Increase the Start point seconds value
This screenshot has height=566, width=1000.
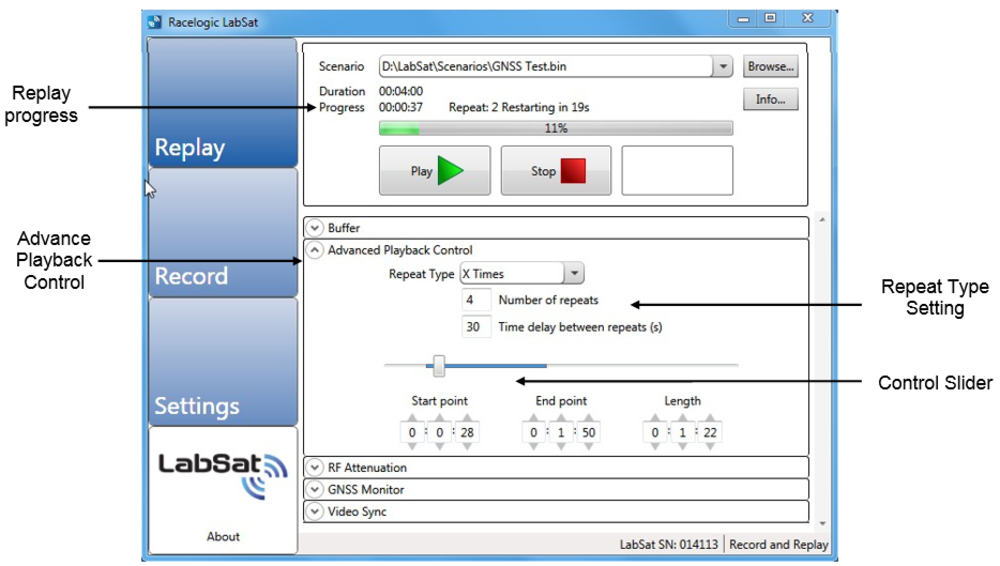[x=466, y=418]
